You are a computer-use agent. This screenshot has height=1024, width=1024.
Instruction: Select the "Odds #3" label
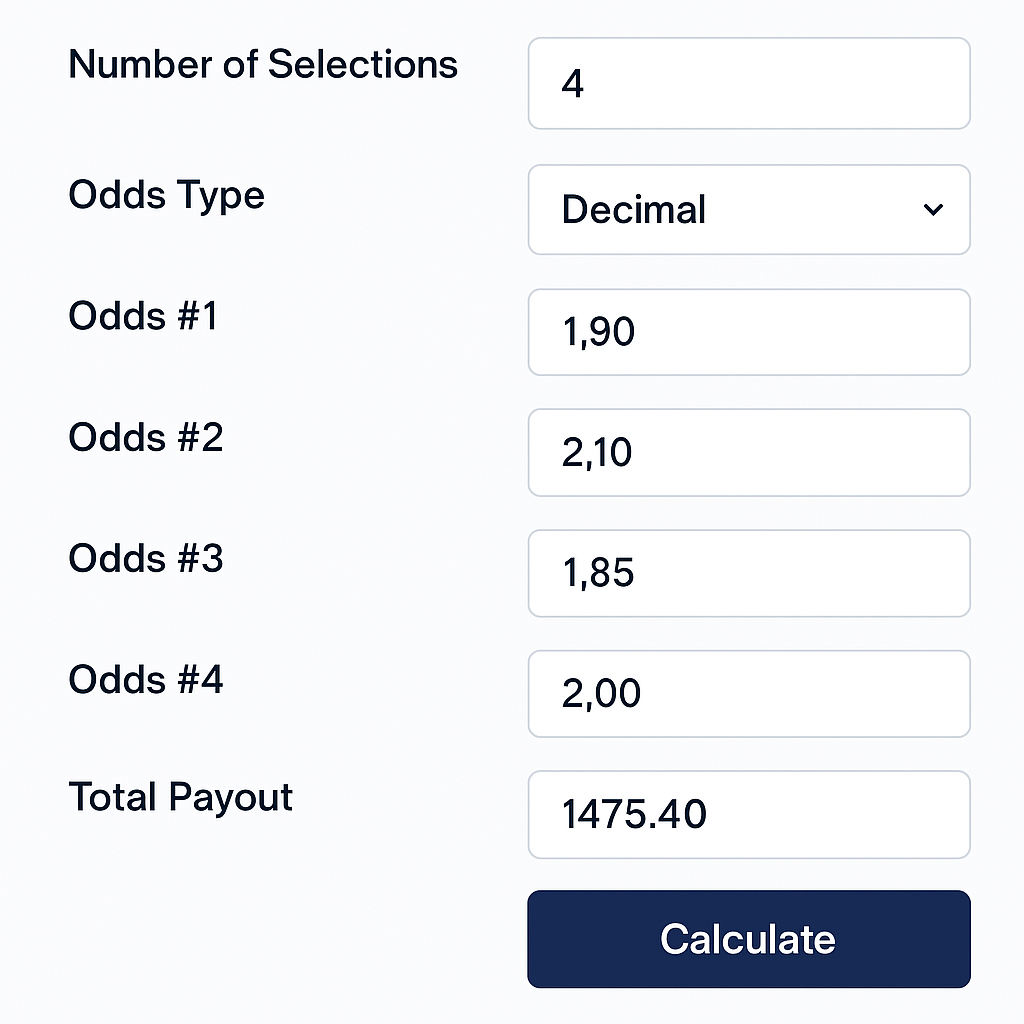click(x=146, y=558)
